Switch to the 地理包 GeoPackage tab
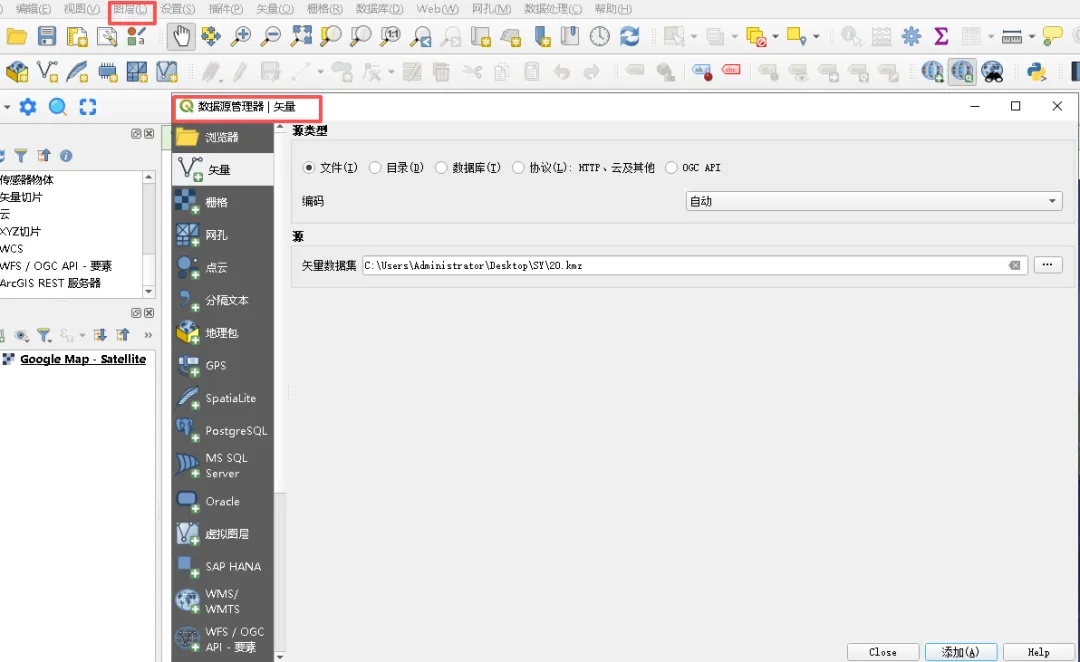 [x=222, y=333]
